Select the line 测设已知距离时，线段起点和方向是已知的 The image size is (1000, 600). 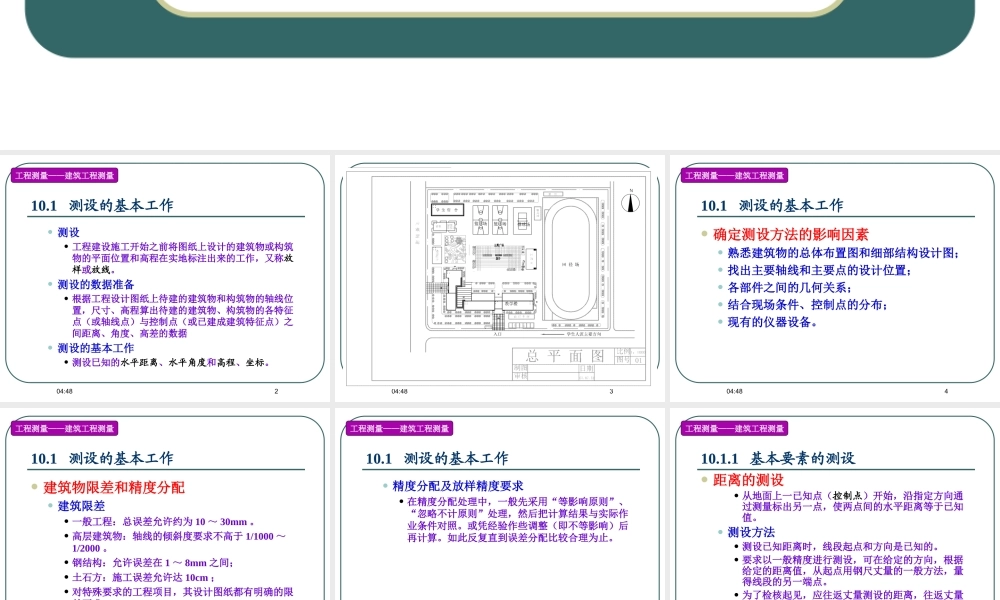pyautogui.click(x=841, y=546)
